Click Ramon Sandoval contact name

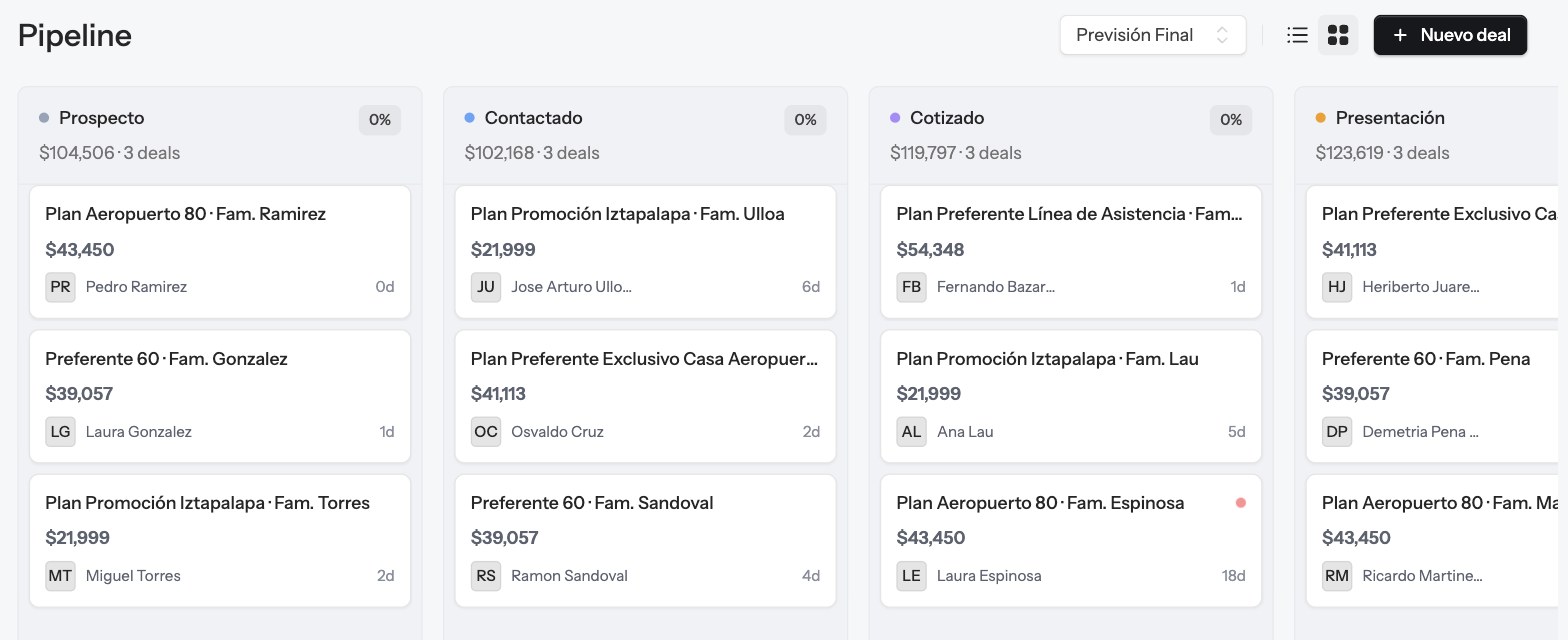(x=569, y=576)
